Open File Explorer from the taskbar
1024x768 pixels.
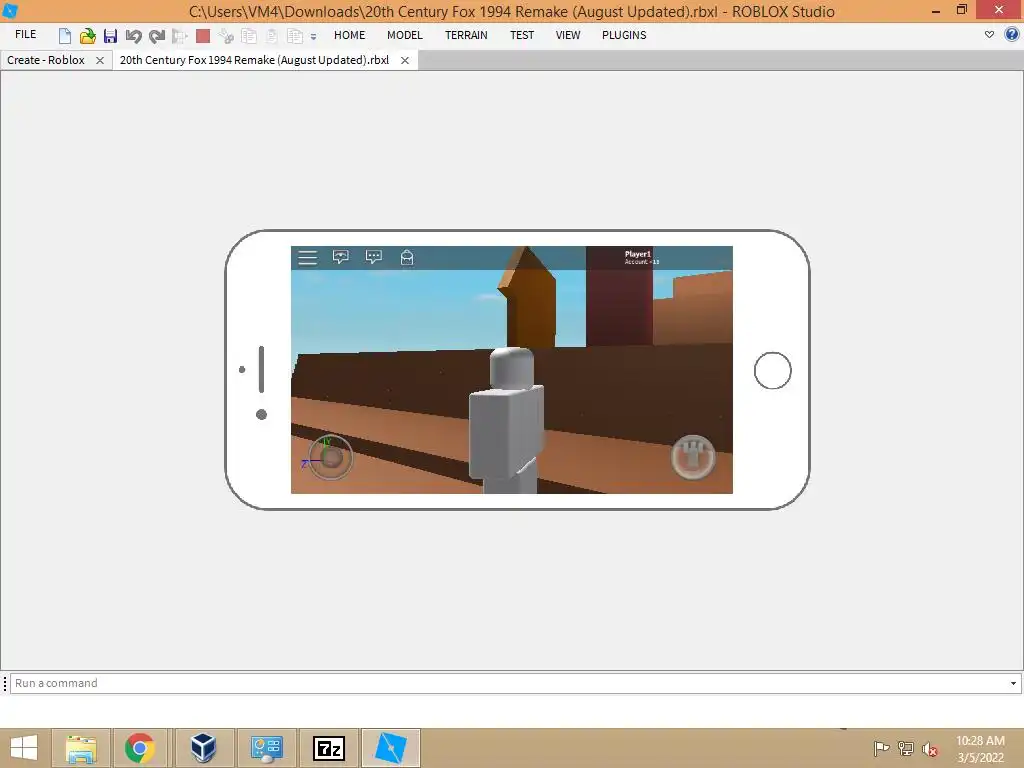[x=81, y=748]
